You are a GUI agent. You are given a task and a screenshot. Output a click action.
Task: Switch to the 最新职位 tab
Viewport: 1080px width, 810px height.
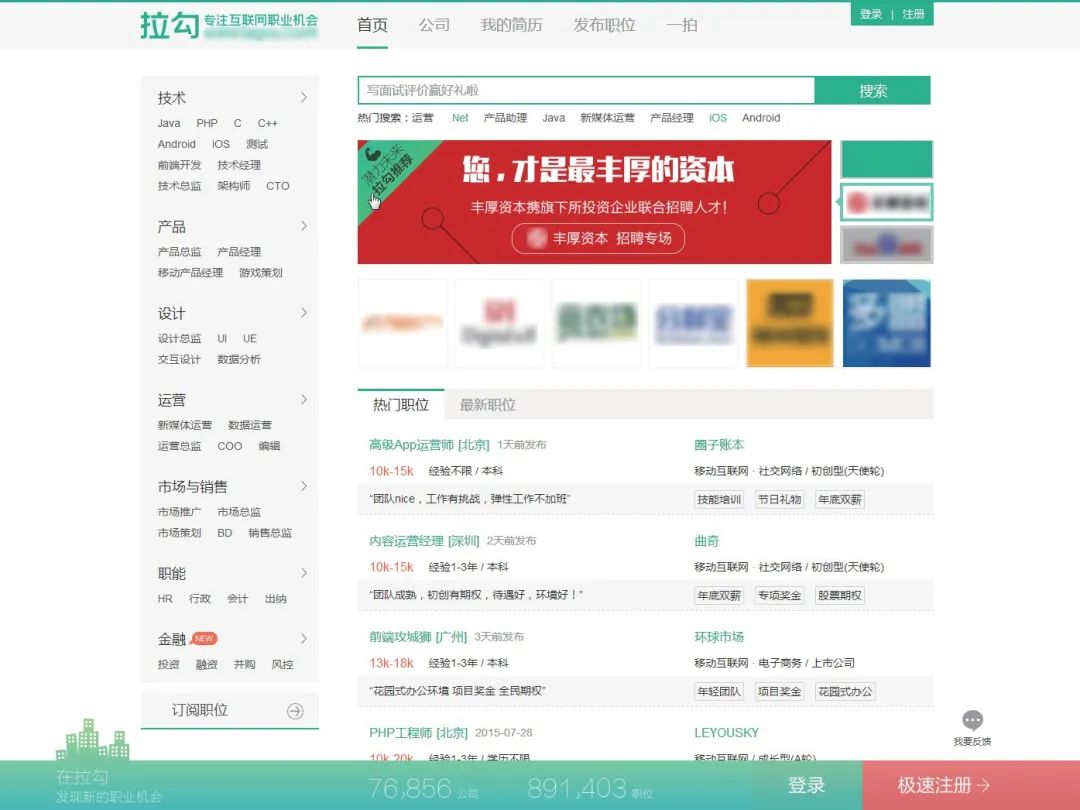point(488,404)
